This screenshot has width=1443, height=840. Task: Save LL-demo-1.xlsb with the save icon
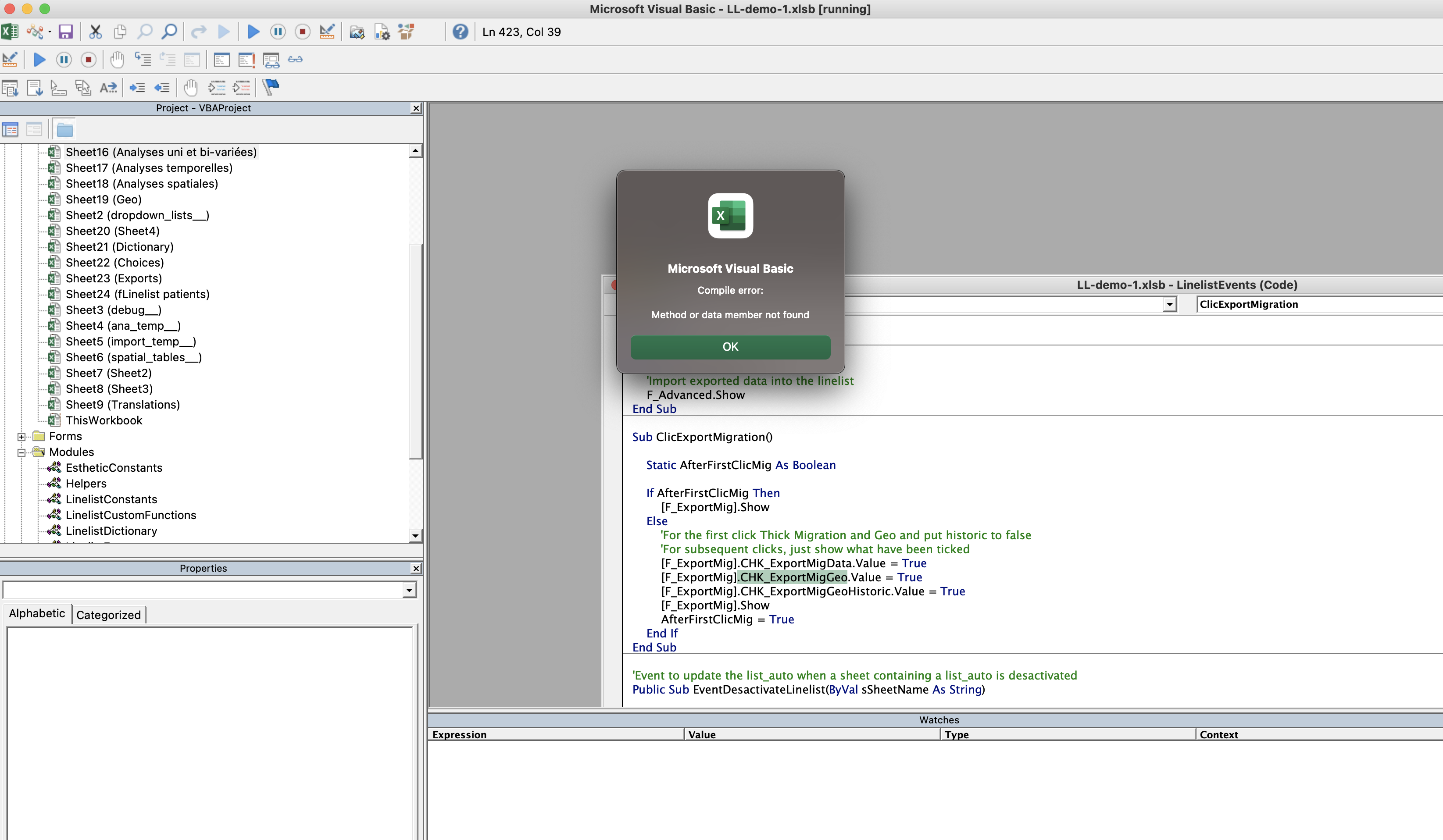coord(65,32)
